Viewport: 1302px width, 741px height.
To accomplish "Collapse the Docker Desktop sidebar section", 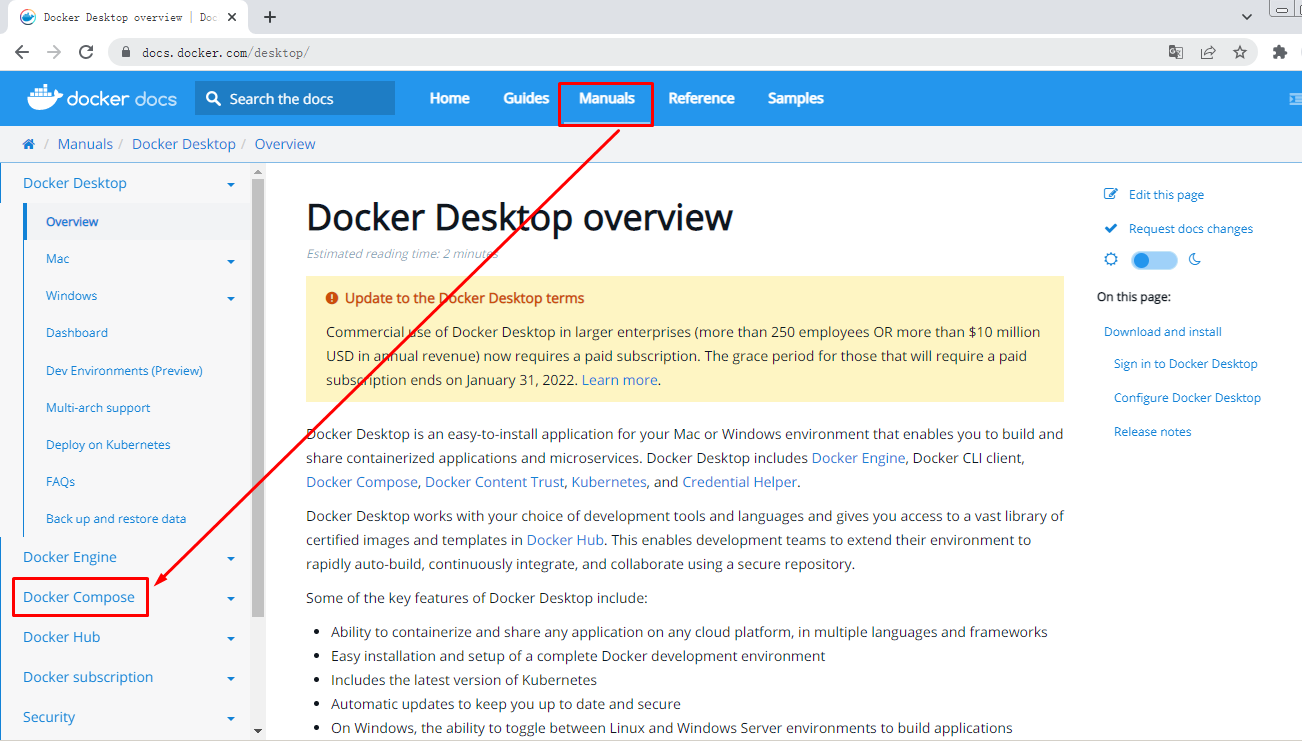I will tap(231, 185).
